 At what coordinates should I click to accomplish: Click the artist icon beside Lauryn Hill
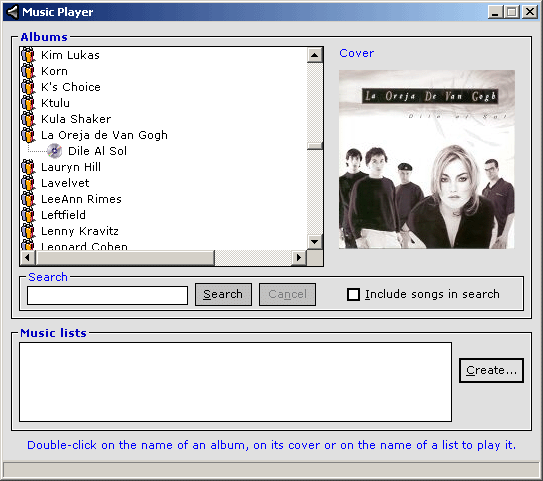click(x=28, y=167)
